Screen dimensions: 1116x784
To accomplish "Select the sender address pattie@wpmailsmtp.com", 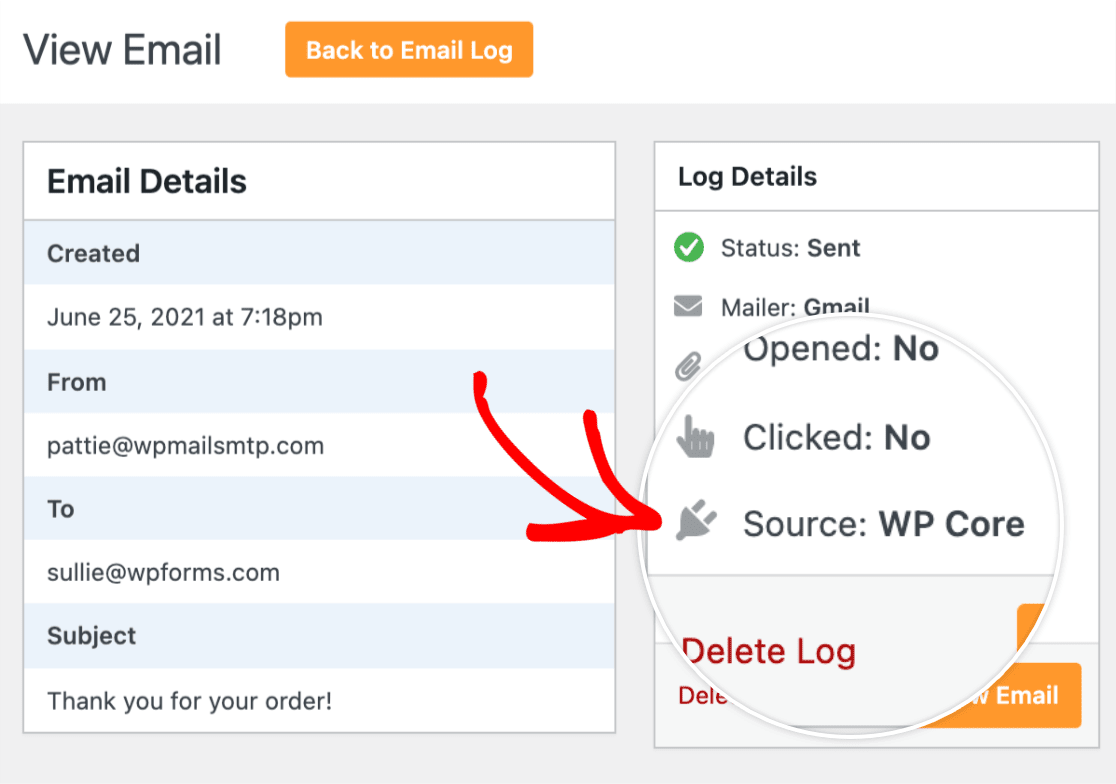I will (x=185, y=445).
